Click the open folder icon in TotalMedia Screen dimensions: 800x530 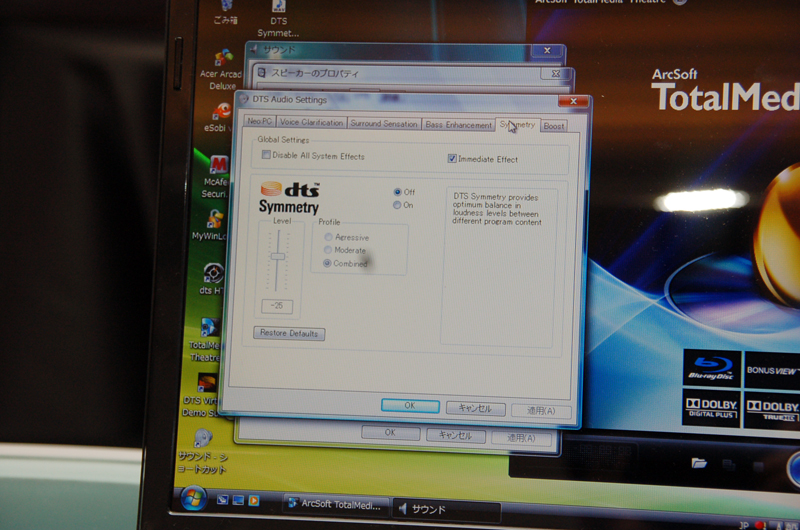[699, 463]
